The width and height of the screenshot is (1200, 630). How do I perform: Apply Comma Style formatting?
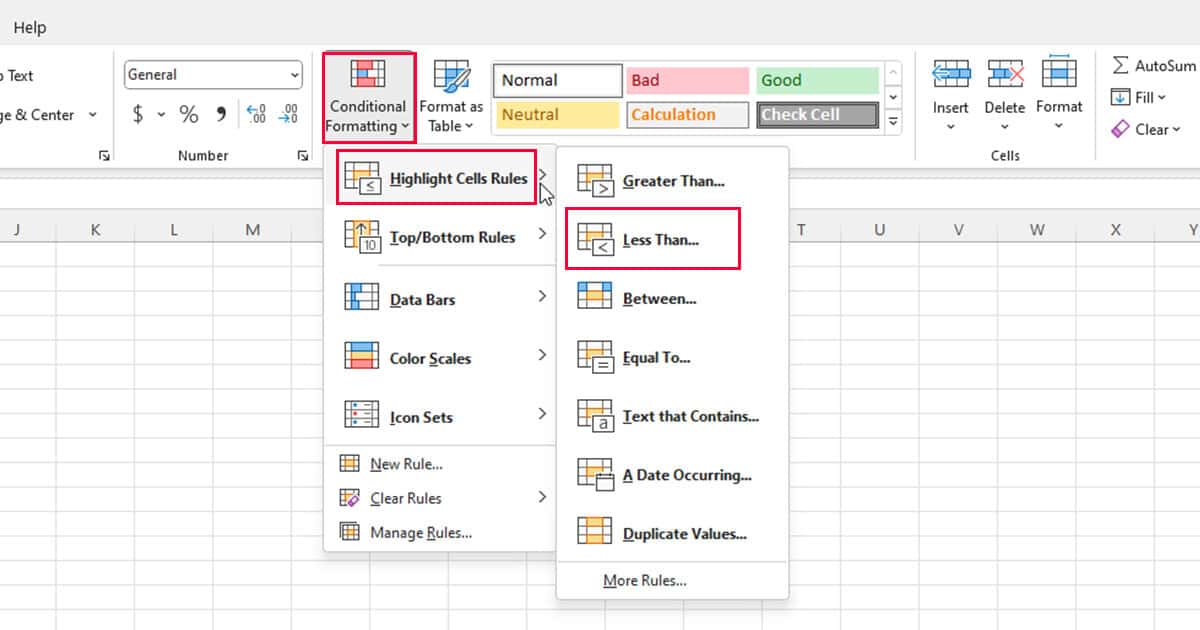221,114
